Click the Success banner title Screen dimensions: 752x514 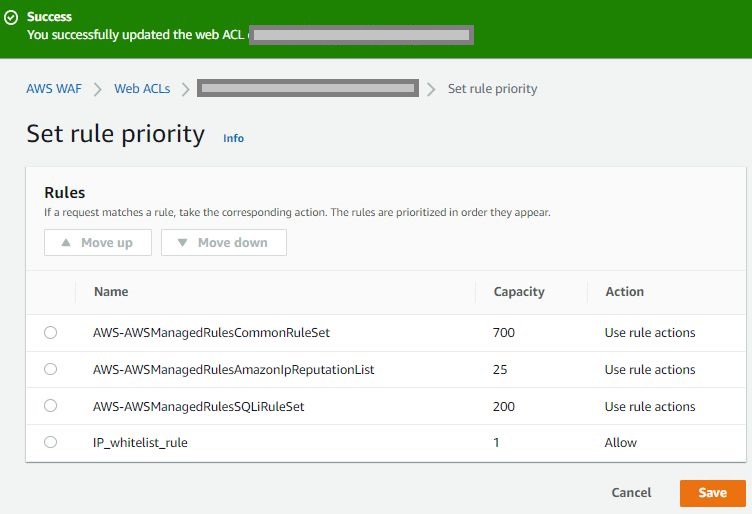coord(49,17)
